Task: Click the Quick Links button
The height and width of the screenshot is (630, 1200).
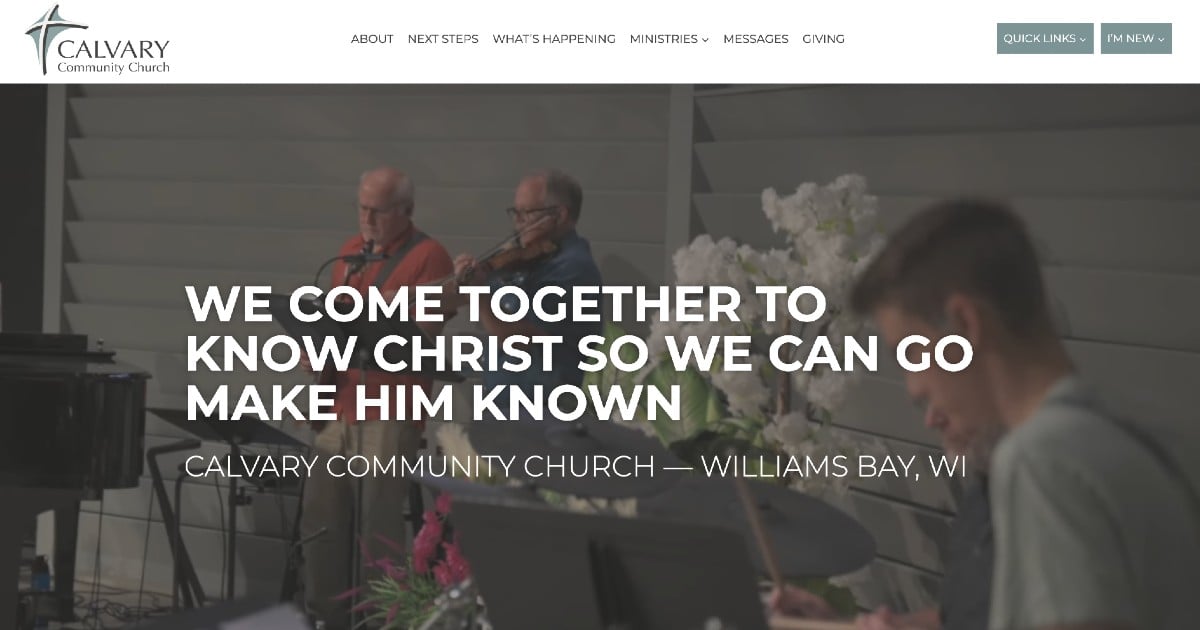Action: 1045,39
